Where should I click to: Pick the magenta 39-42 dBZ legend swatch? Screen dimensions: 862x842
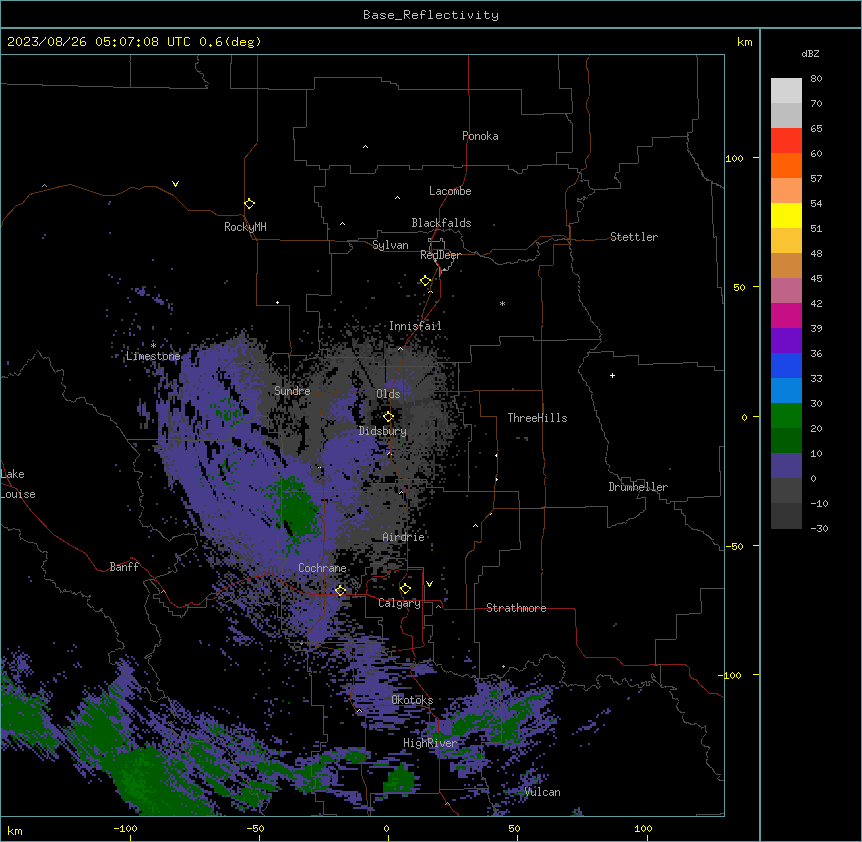coord(786,315)
